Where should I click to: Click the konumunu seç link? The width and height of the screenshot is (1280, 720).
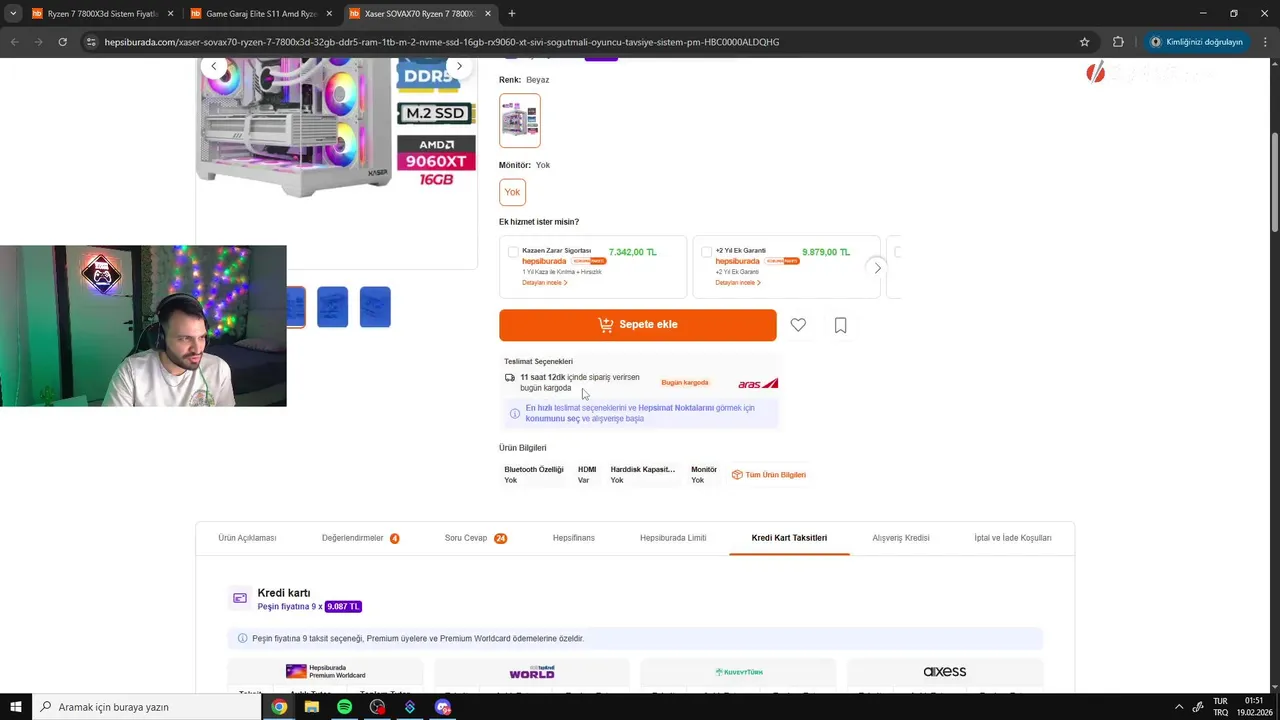pos(552,419)
